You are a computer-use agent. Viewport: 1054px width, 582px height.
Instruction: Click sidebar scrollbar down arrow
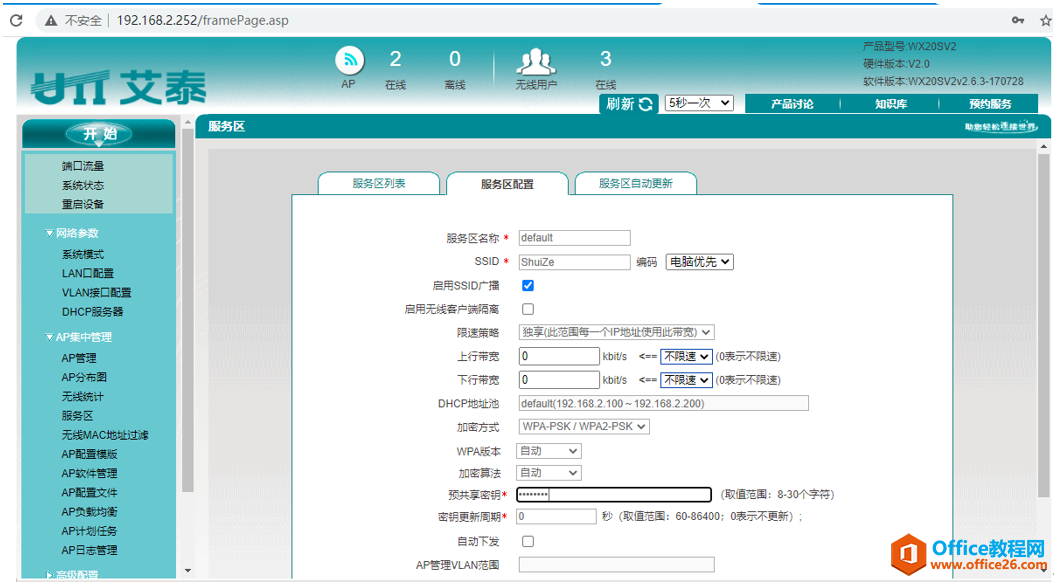188,571
